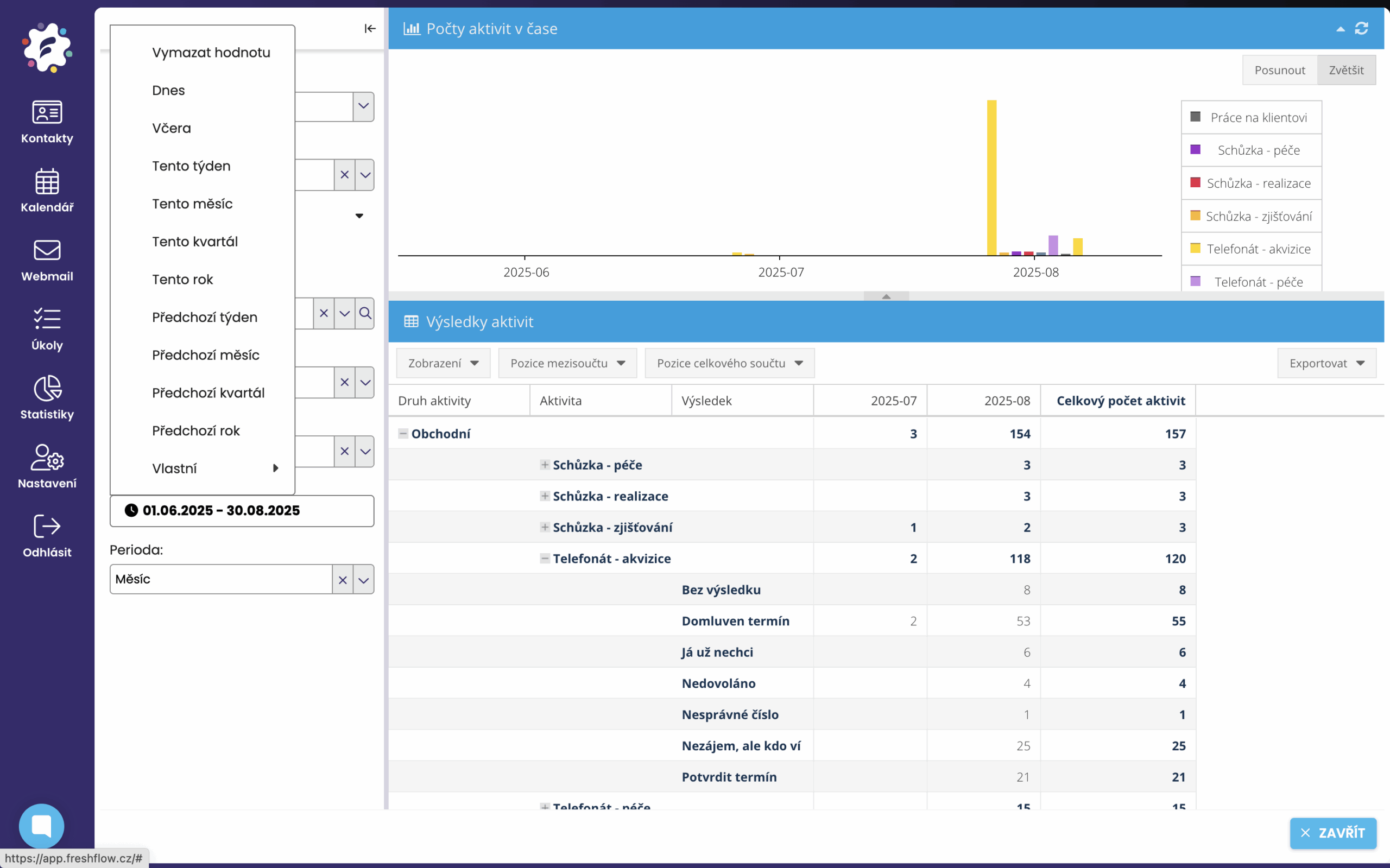Select Předchozí měsíc from the menu
1390x868 pixels.
pyautogui.click(x=206, y=355)
